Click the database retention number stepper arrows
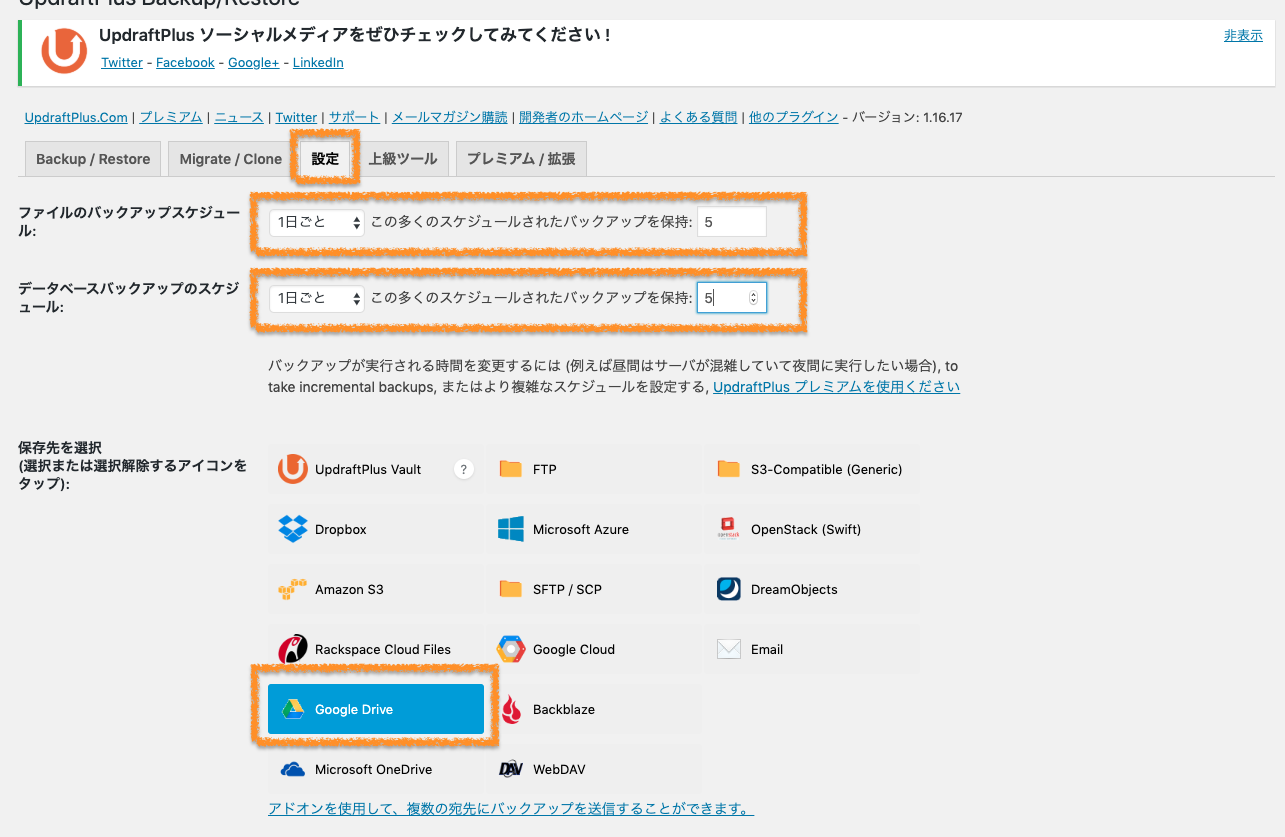Image resolution: width=1285 pixels, height=837 pixels. tap(753, 298)
